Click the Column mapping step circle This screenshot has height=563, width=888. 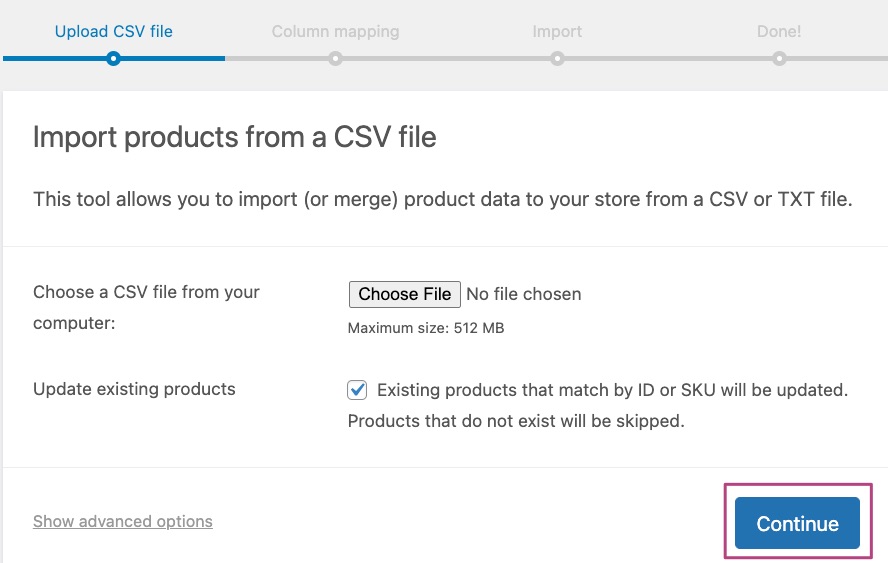[x=335, y=59]
